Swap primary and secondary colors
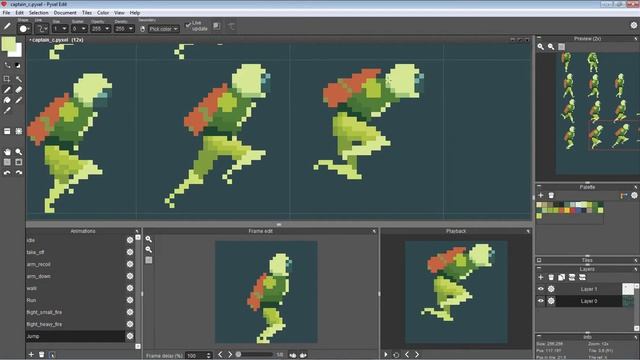Image resolution: width=640 pixels, height=360 pixels. [x=7, y=65]
